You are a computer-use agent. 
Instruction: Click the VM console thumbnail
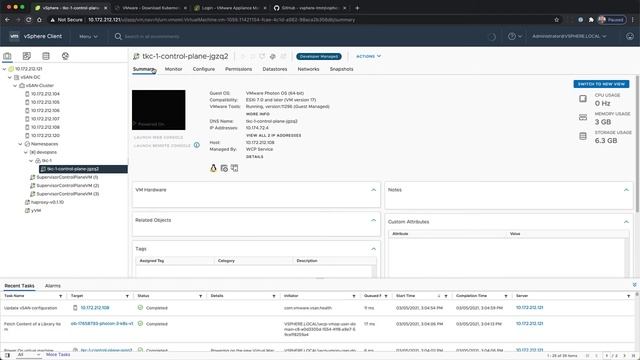(x=158, y=110)
